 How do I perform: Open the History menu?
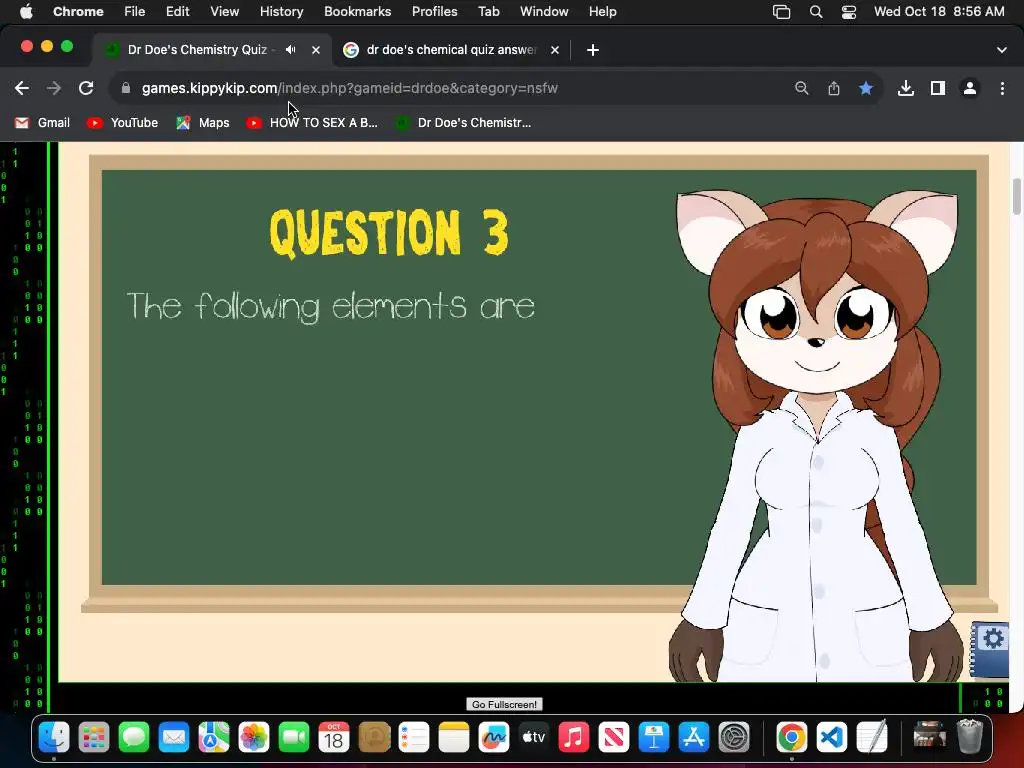tap(281, 12)
